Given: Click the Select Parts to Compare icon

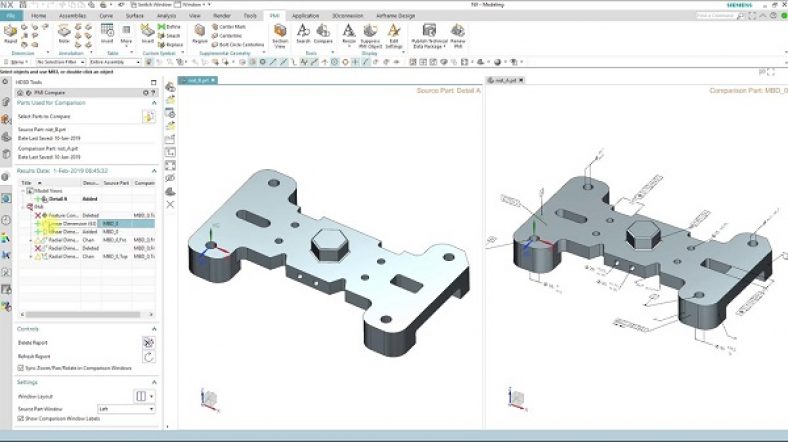Looking at the screenshot, I should coord(149,117).
